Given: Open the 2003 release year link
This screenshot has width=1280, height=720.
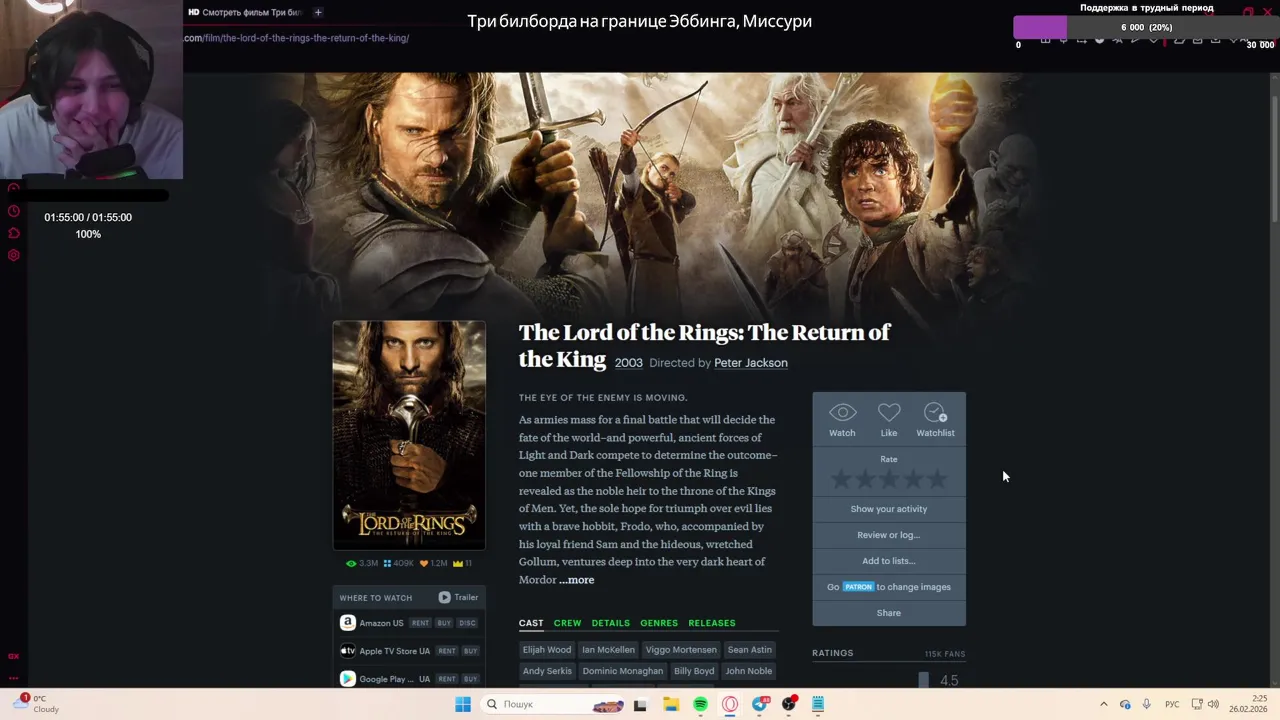Looking at the screenshot, I should (628, 363).
